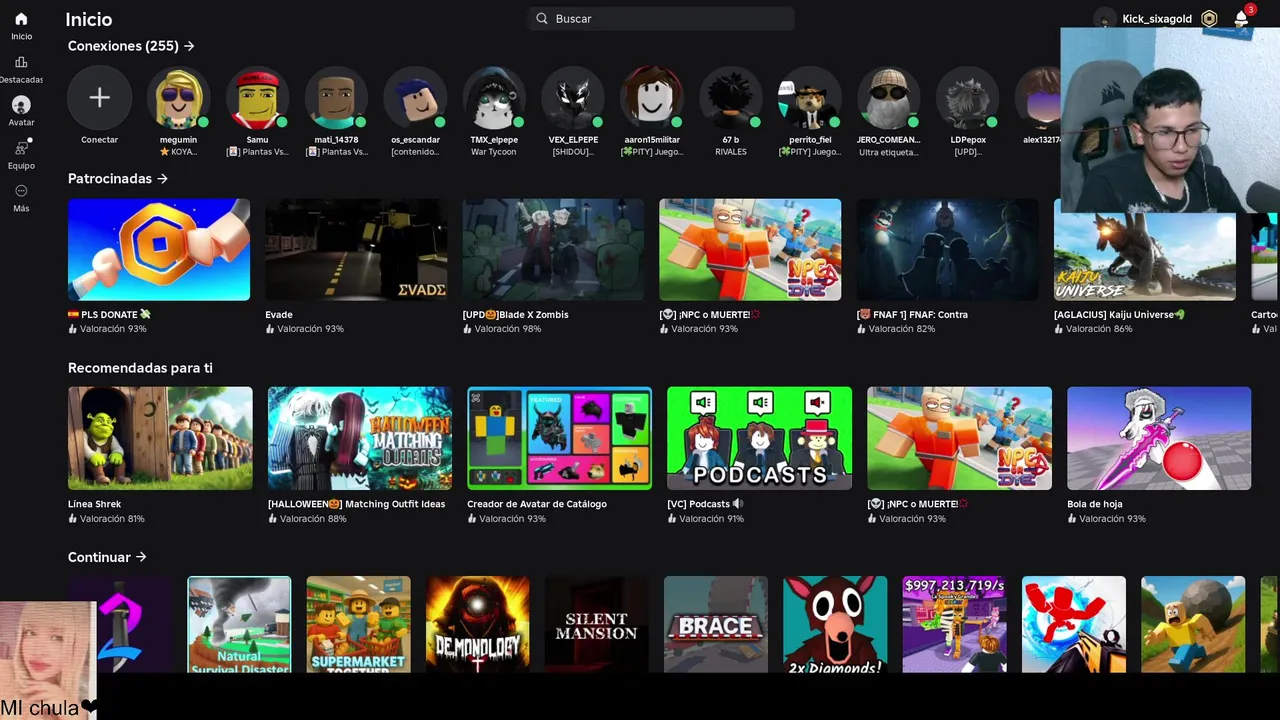Resume the Demonology game
The width and height of the screenshot is (1280, 720).
point(478,624)
